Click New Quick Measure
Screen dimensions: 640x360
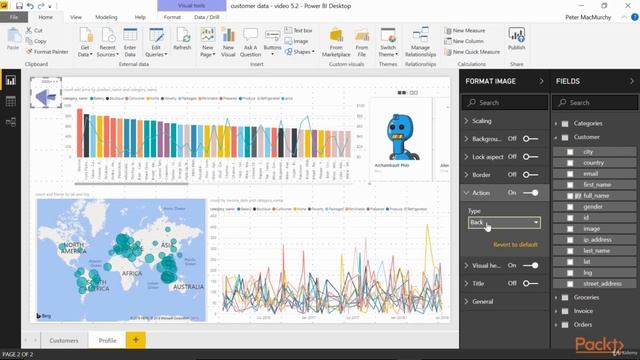[472, 52]
